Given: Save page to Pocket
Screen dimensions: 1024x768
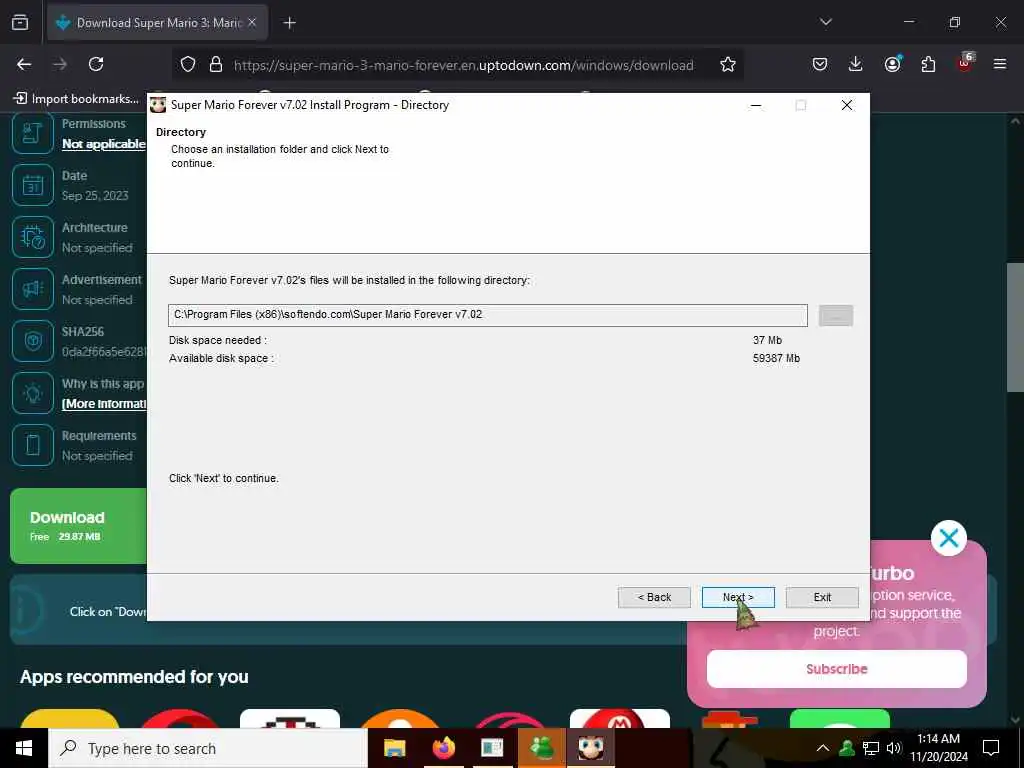Looking at the screenshot, I should coord(820,64).
